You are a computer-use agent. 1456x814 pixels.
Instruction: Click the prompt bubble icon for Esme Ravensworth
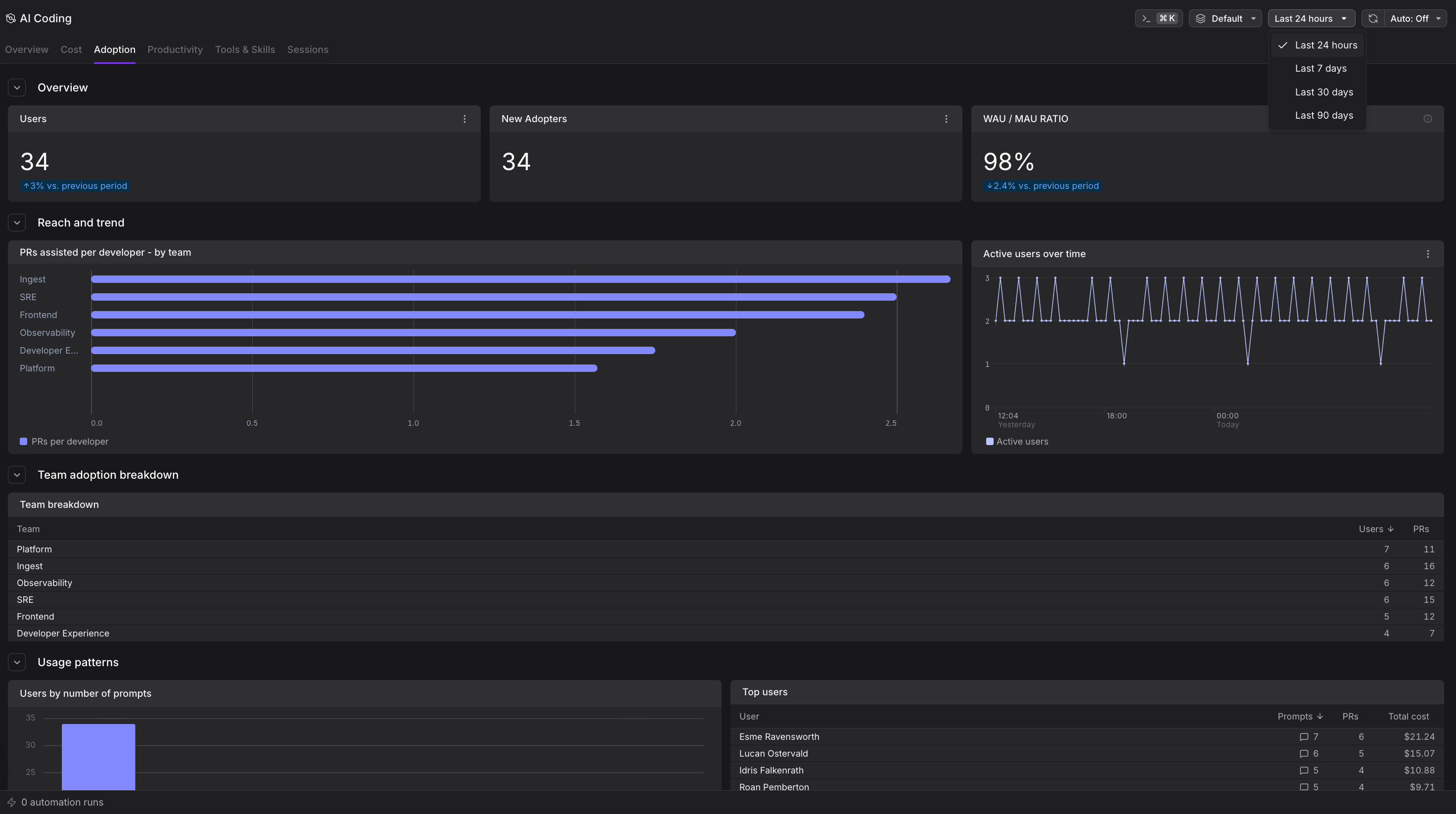(x=1304, y=736)
